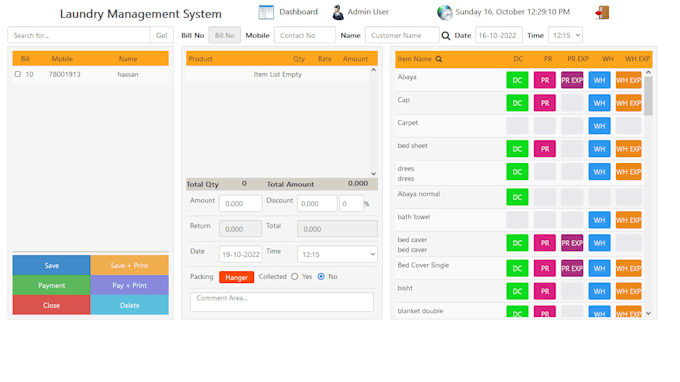Add bisht with WH service

coord(599,291)
